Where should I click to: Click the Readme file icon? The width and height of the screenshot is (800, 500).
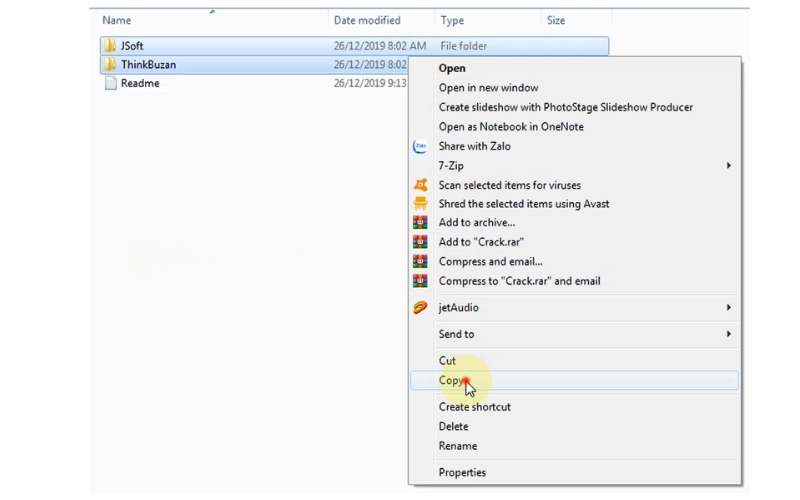click(110, 83)
